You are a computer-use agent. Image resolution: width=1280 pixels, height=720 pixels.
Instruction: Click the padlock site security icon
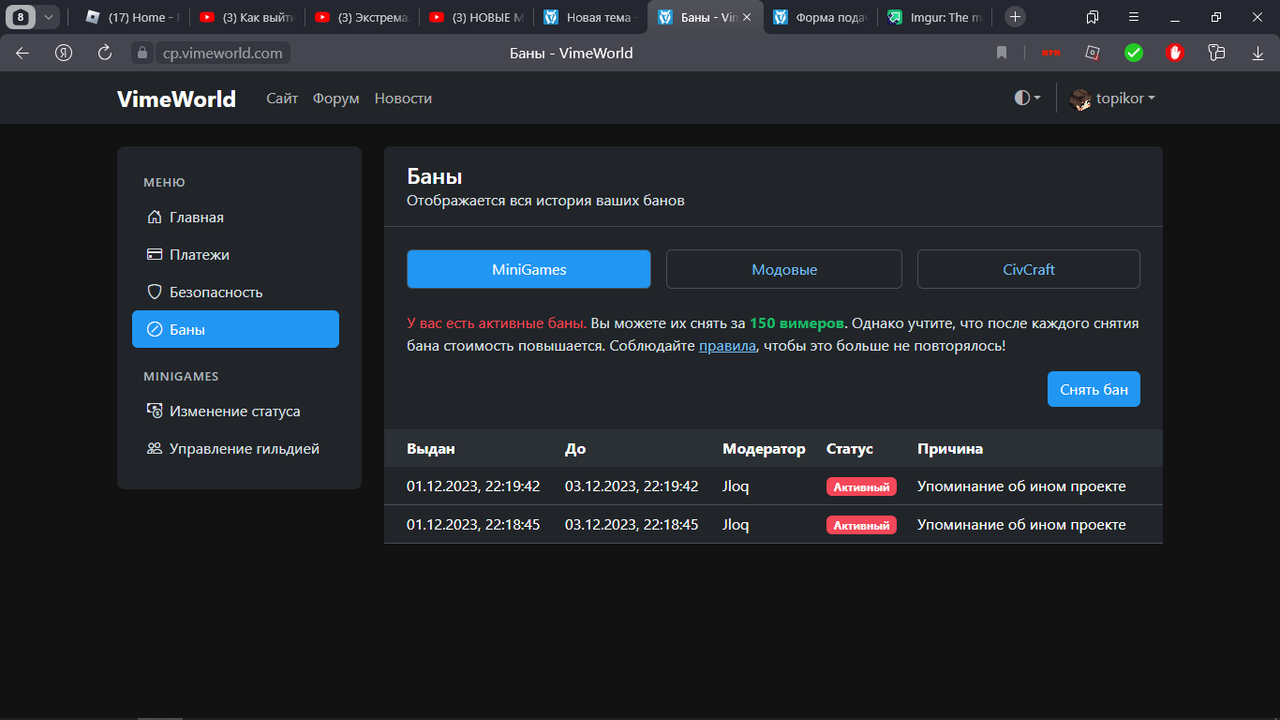(x=142, y=53)
